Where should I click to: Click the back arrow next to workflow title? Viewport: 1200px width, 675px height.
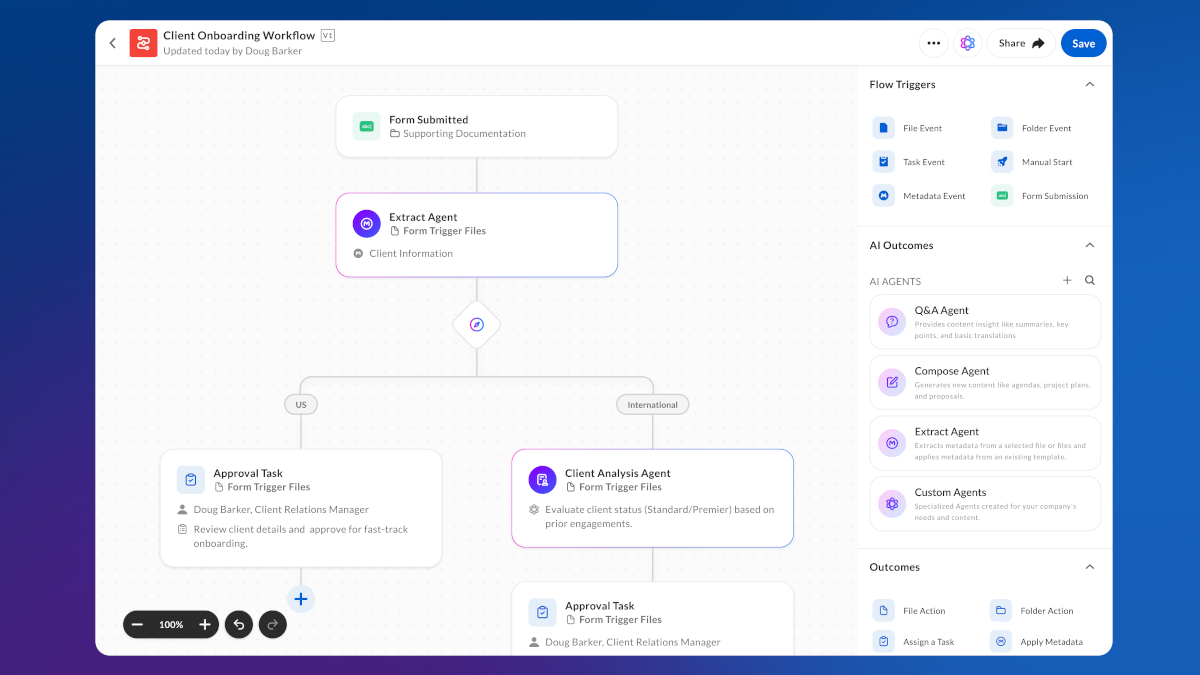click(x=112, y=43)
